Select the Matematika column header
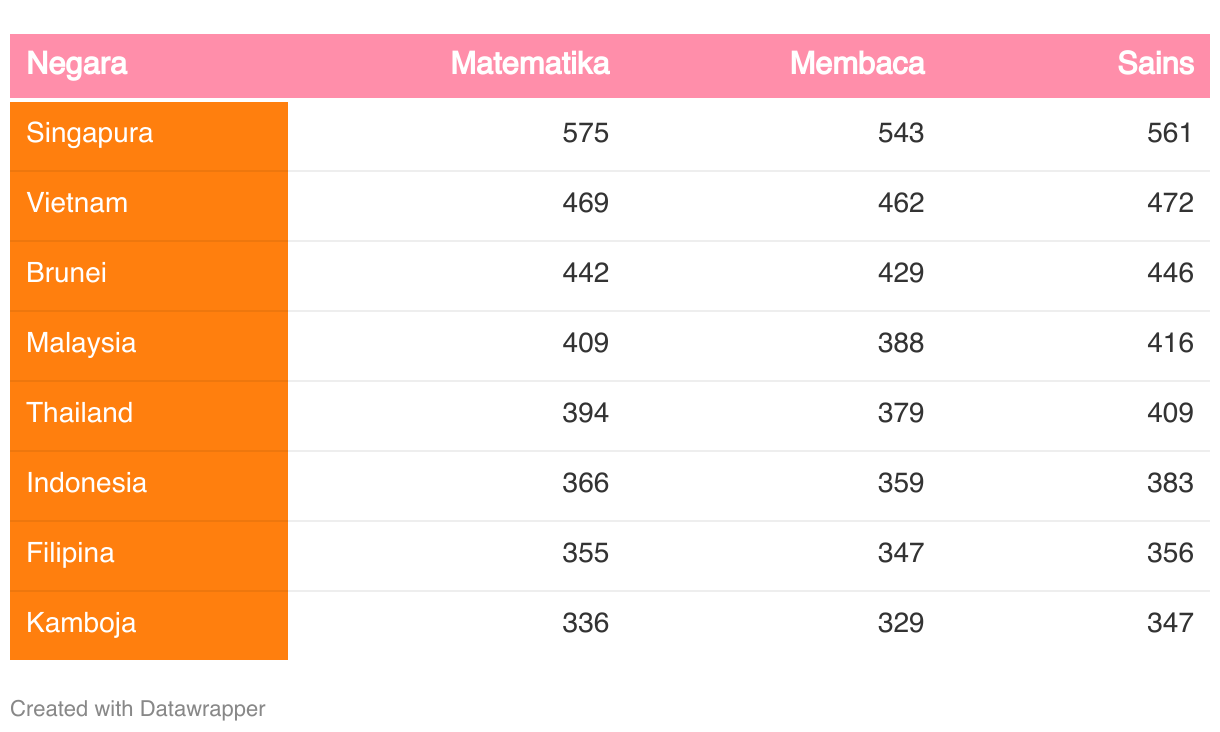Image resolution: width=1220 pixels, height=732 pixels. pos(530,64)
